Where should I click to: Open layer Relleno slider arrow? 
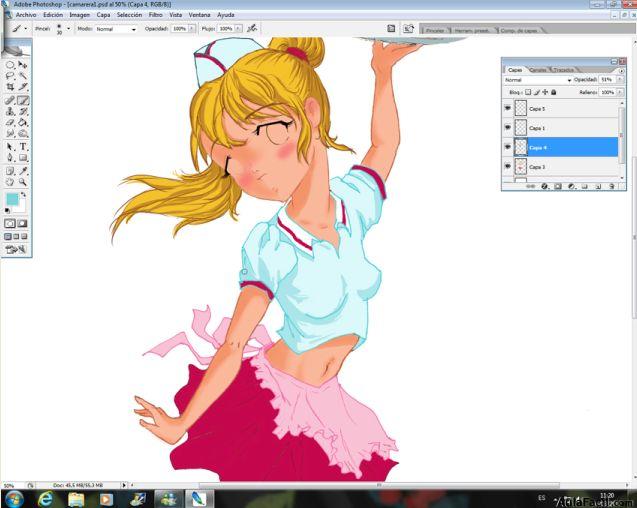[x=620, y=92]
